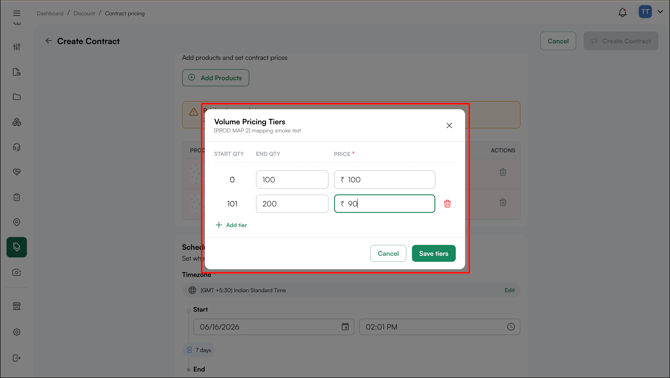The image size is (670, 378).
Task: Open notifications bell
Action: click(x=623, y=12)
